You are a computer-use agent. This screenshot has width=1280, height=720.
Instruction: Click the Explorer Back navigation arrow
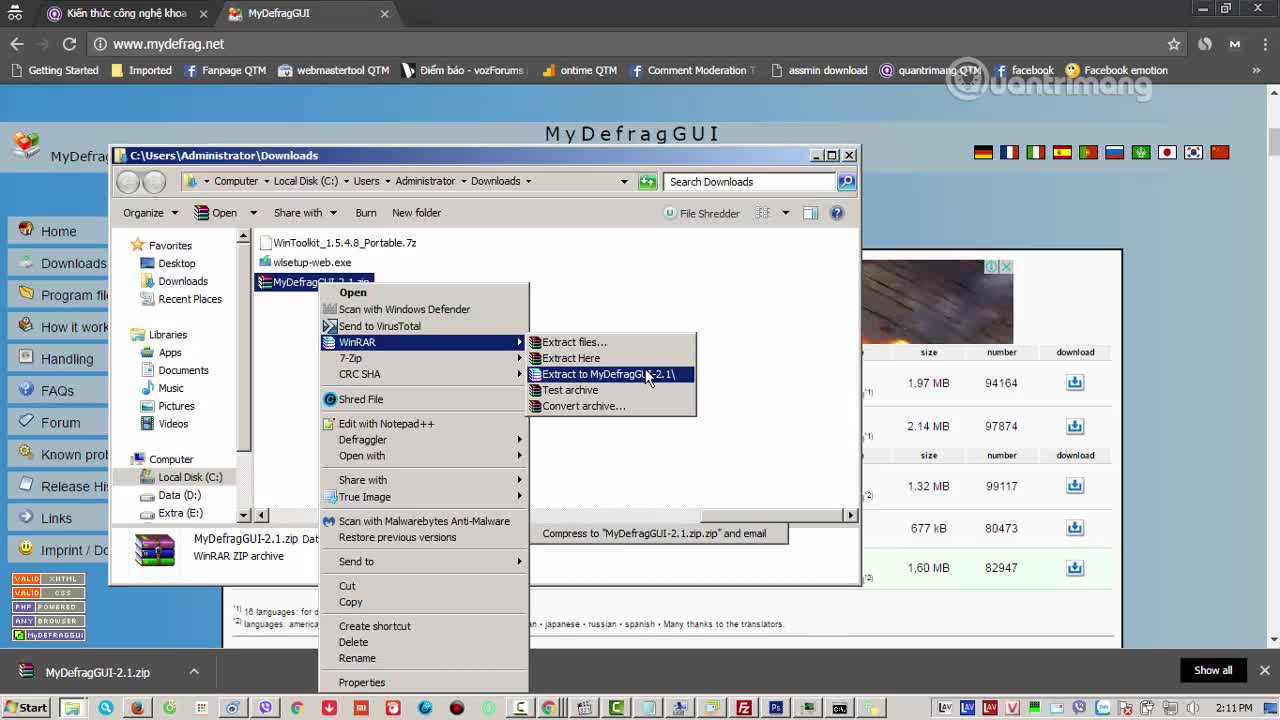128,181
